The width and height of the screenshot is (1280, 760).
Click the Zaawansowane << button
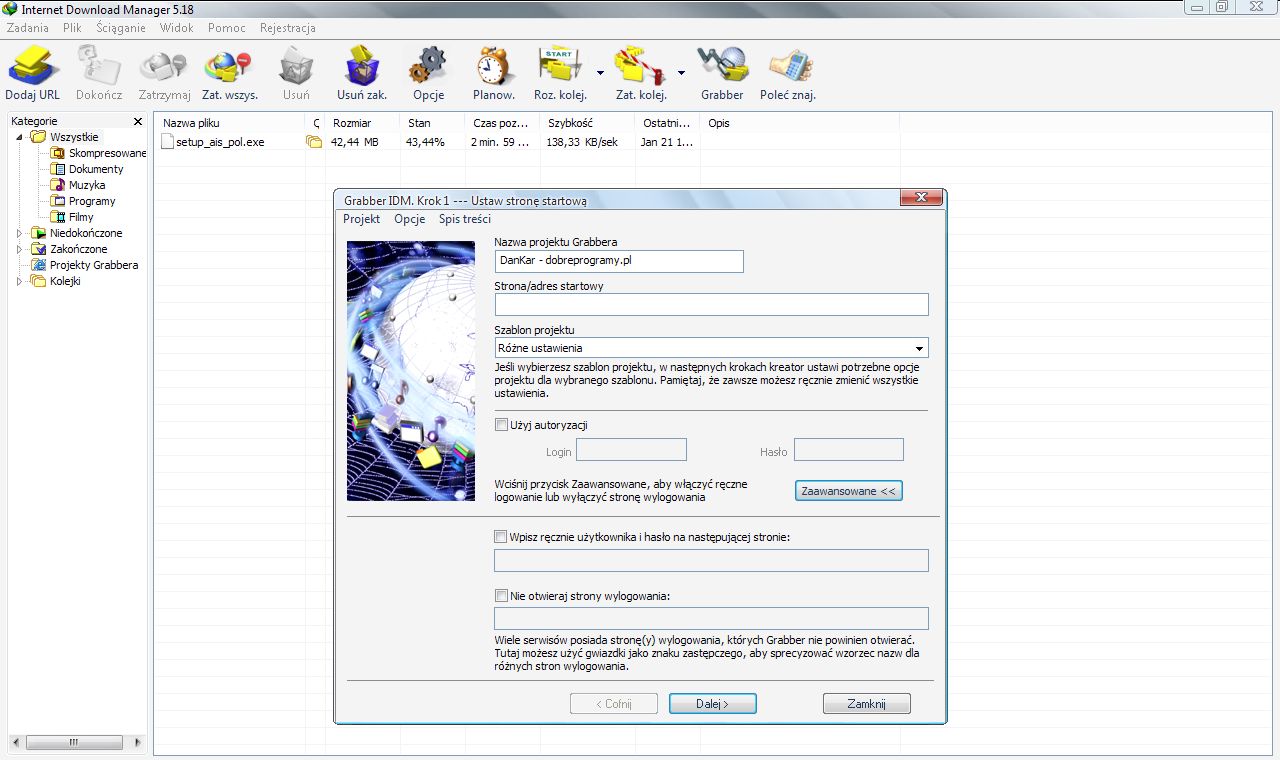pyautogui.click(x=849, y=491)
